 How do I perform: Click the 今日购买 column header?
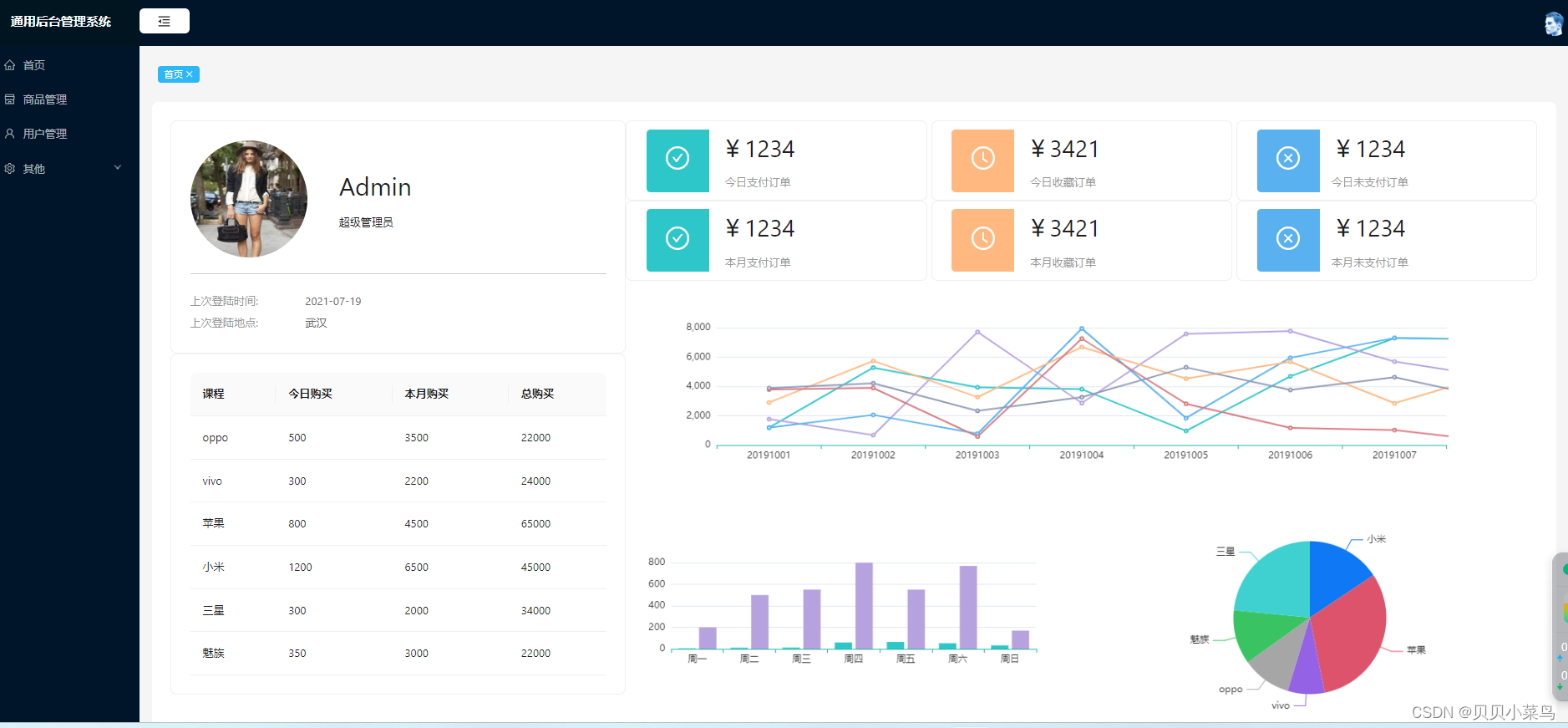311,394
